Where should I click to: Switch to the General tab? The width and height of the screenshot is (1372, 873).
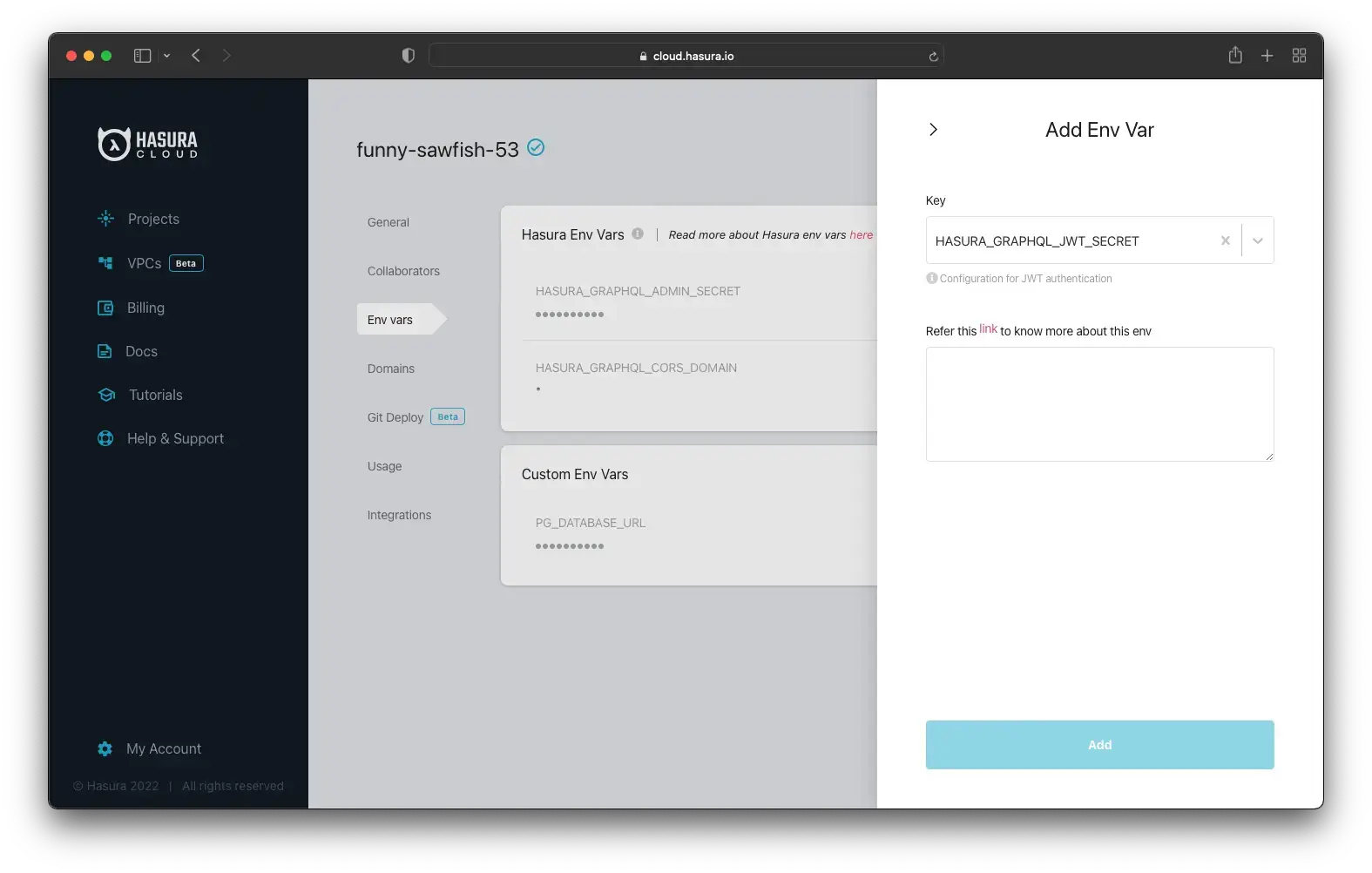click(x=388, y=222)
